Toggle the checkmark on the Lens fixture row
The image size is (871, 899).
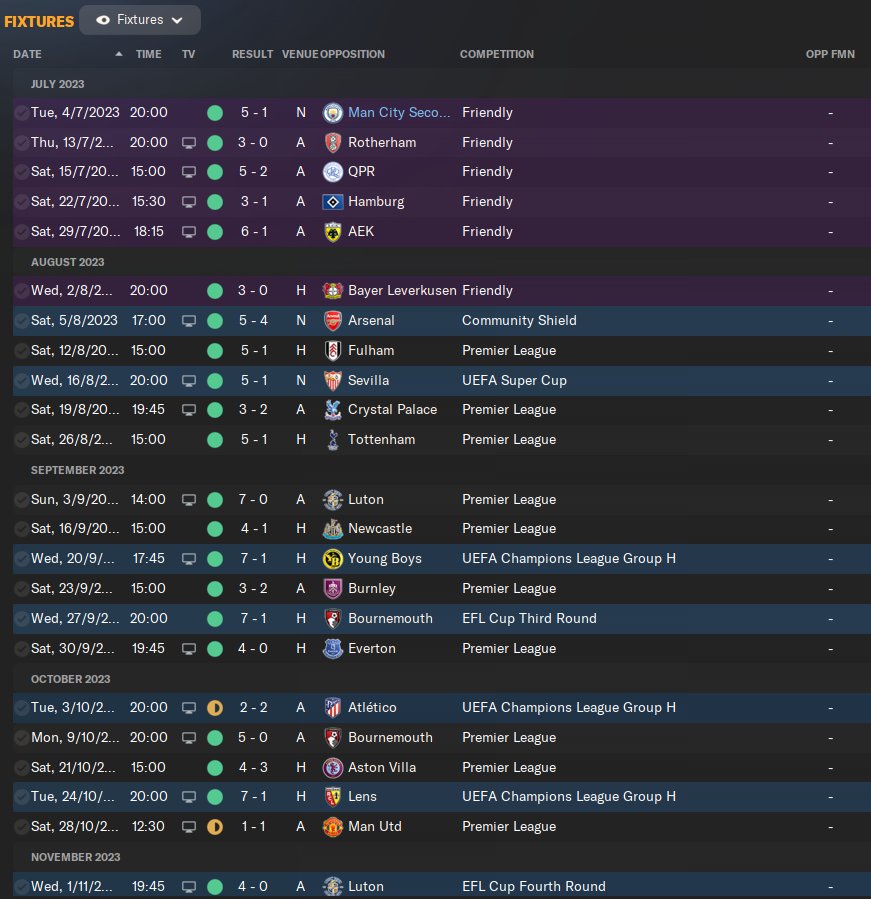[21, 797]
